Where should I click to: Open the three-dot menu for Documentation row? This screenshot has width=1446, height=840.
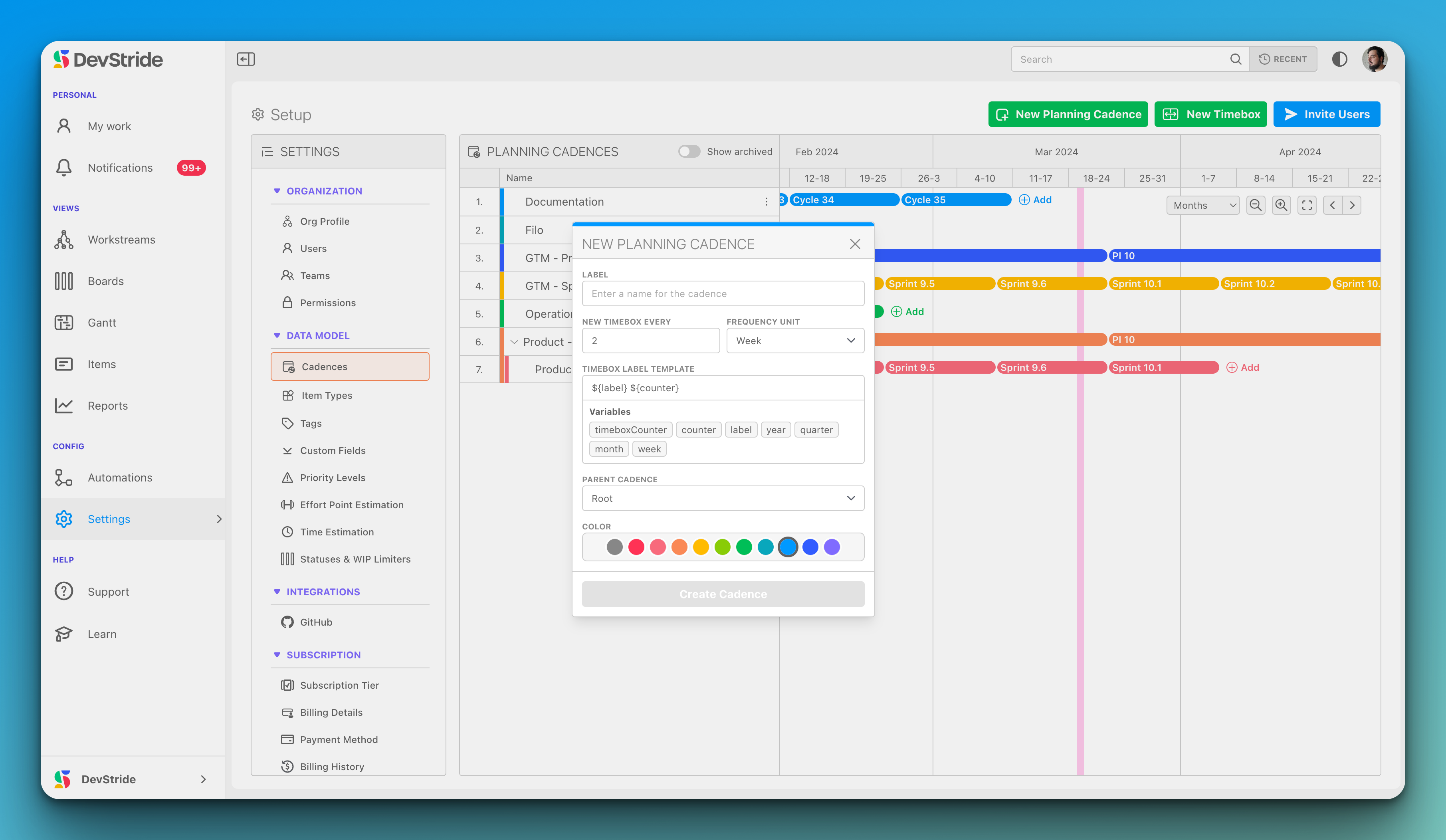pyautogui.click(x=766, y=202)
